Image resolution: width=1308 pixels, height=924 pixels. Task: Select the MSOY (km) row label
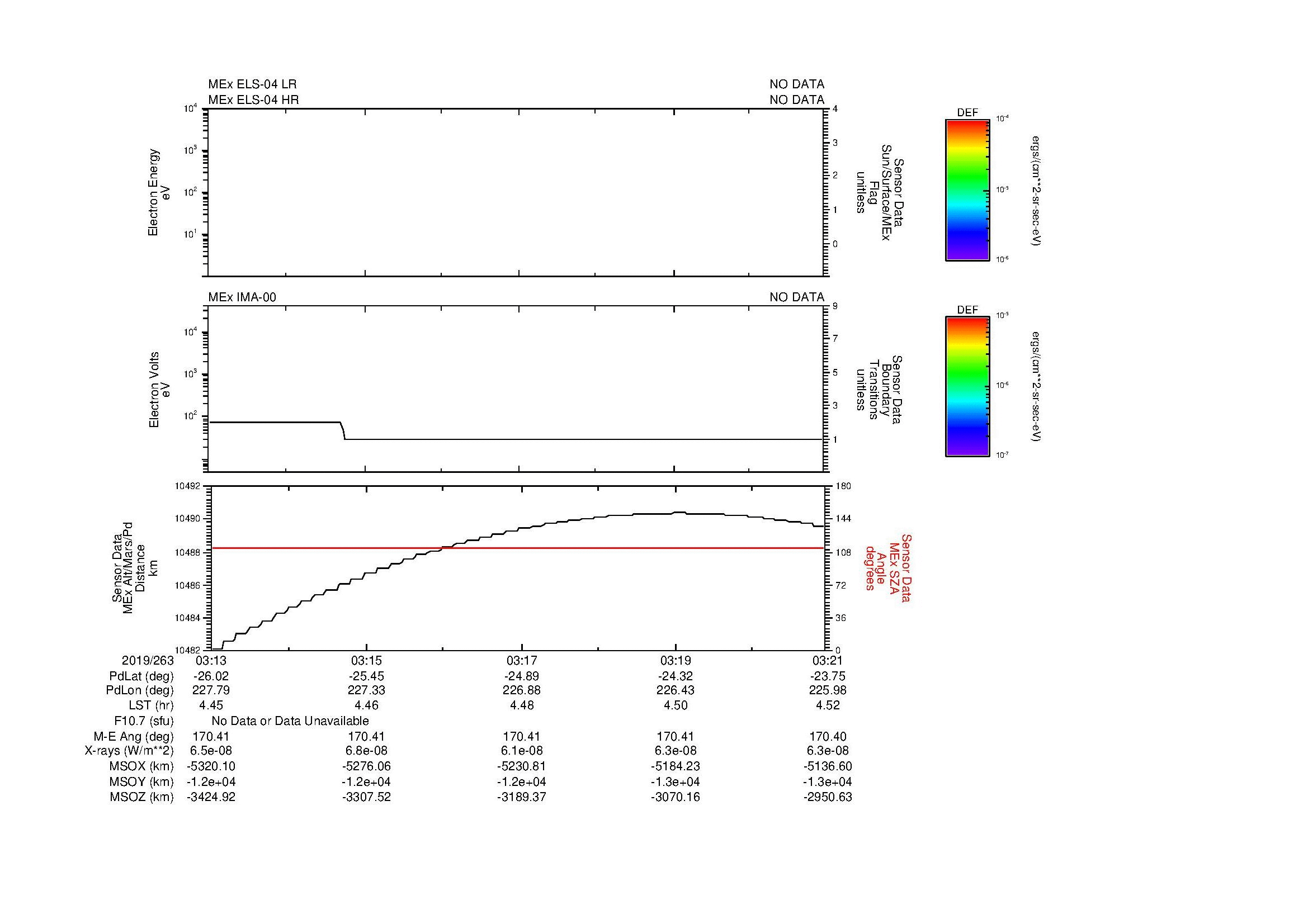(141, 781)
